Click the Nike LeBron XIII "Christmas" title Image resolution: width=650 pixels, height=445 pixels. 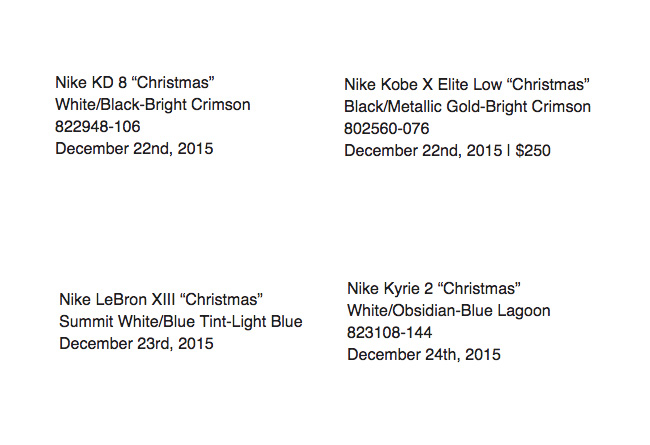pyautogui.click(x=161, y=299)
